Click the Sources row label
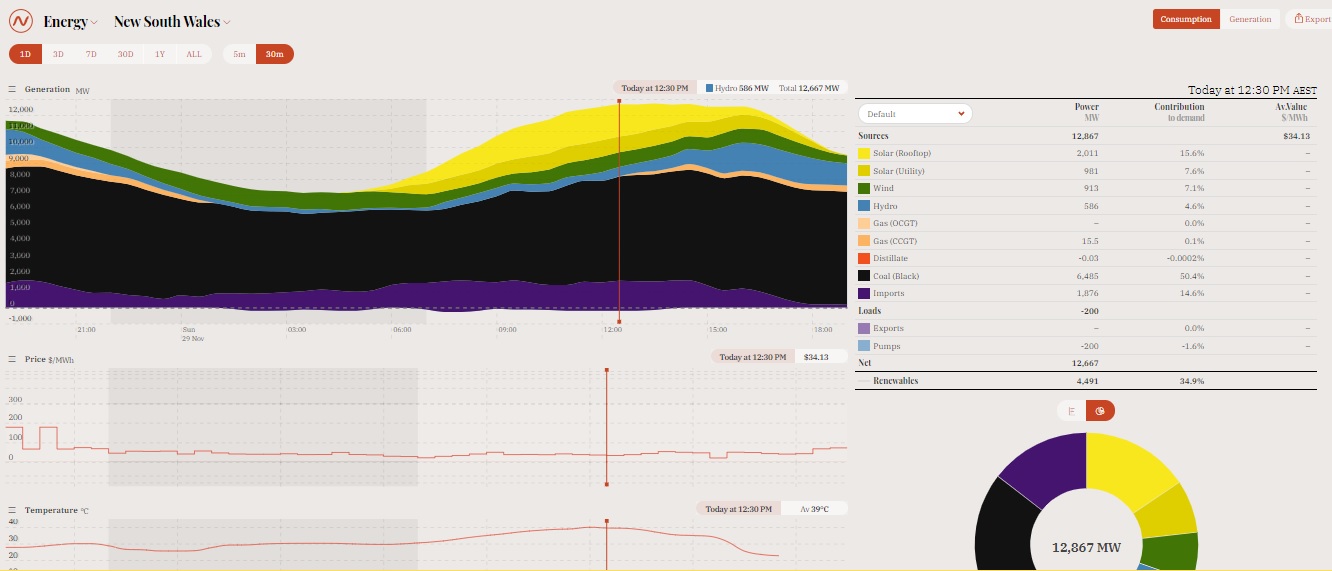This screenshot has width=1332, height=571. pyautogui.click(x=873, y=136)
